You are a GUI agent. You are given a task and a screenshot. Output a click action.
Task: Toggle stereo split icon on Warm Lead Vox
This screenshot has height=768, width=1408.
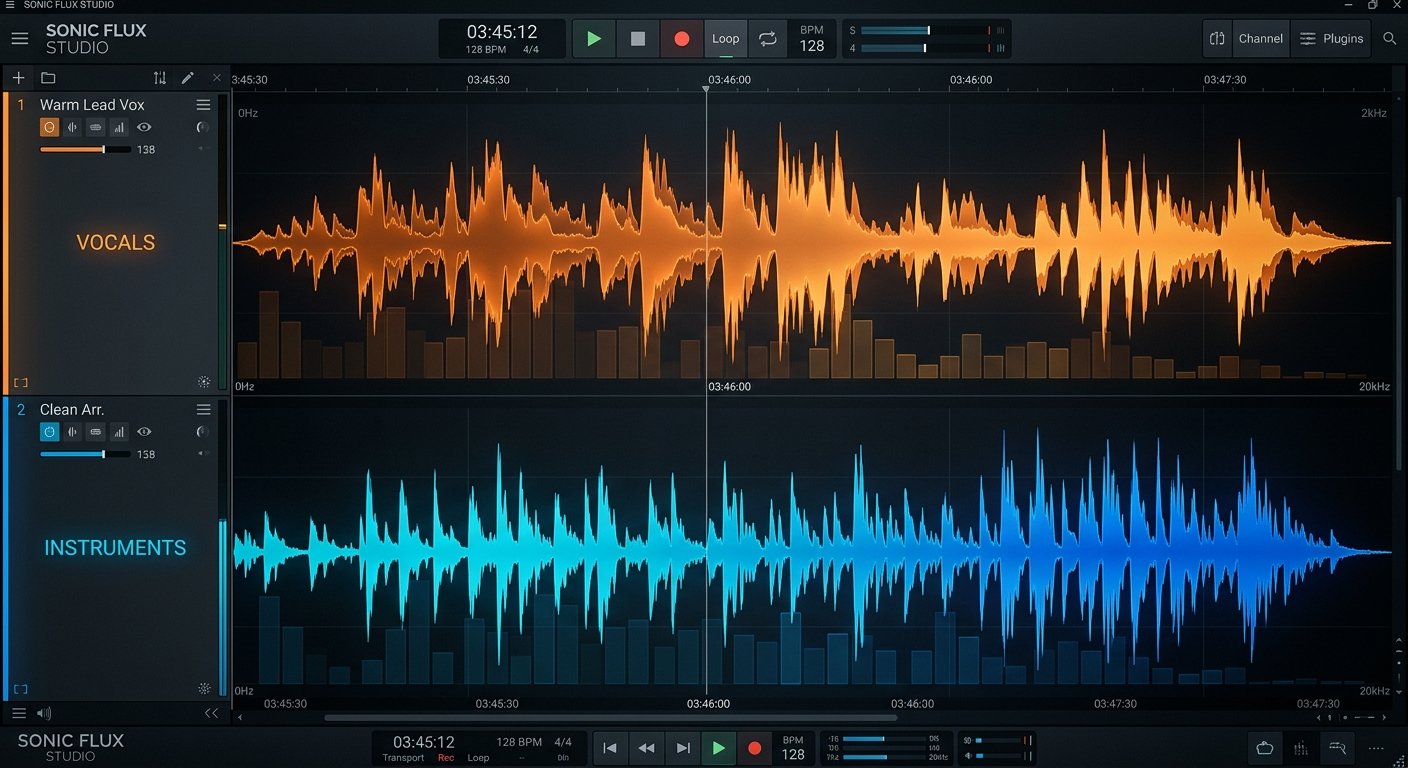72,127
